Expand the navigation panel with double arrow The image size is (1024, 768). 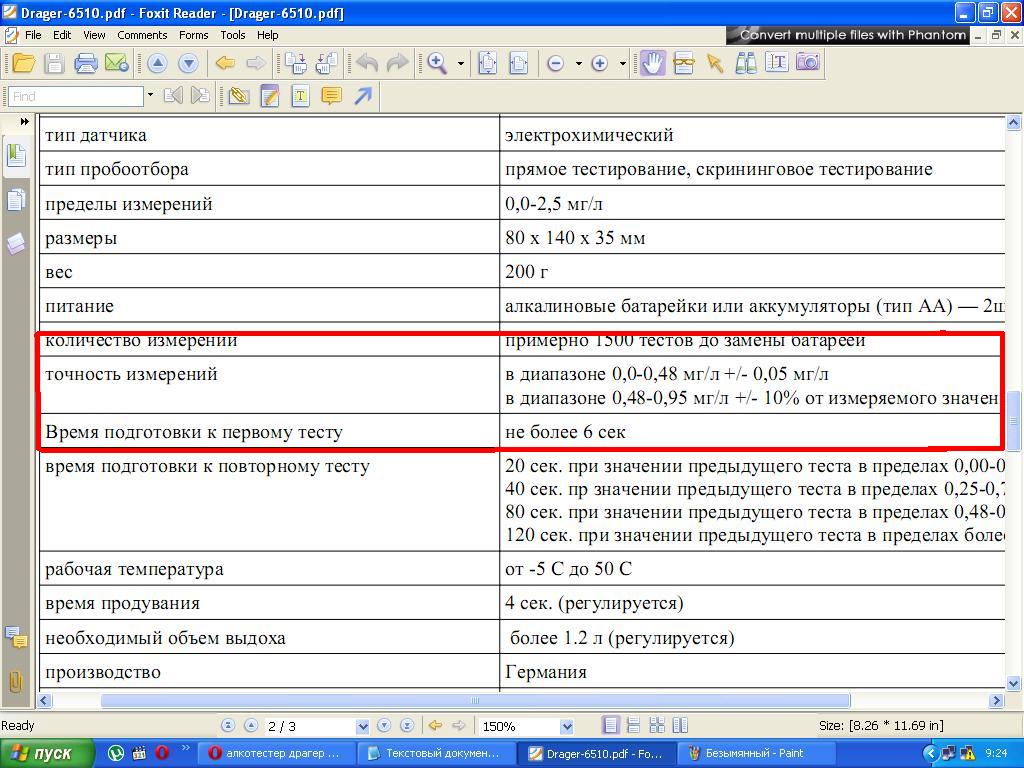click(x=25, y=121)
